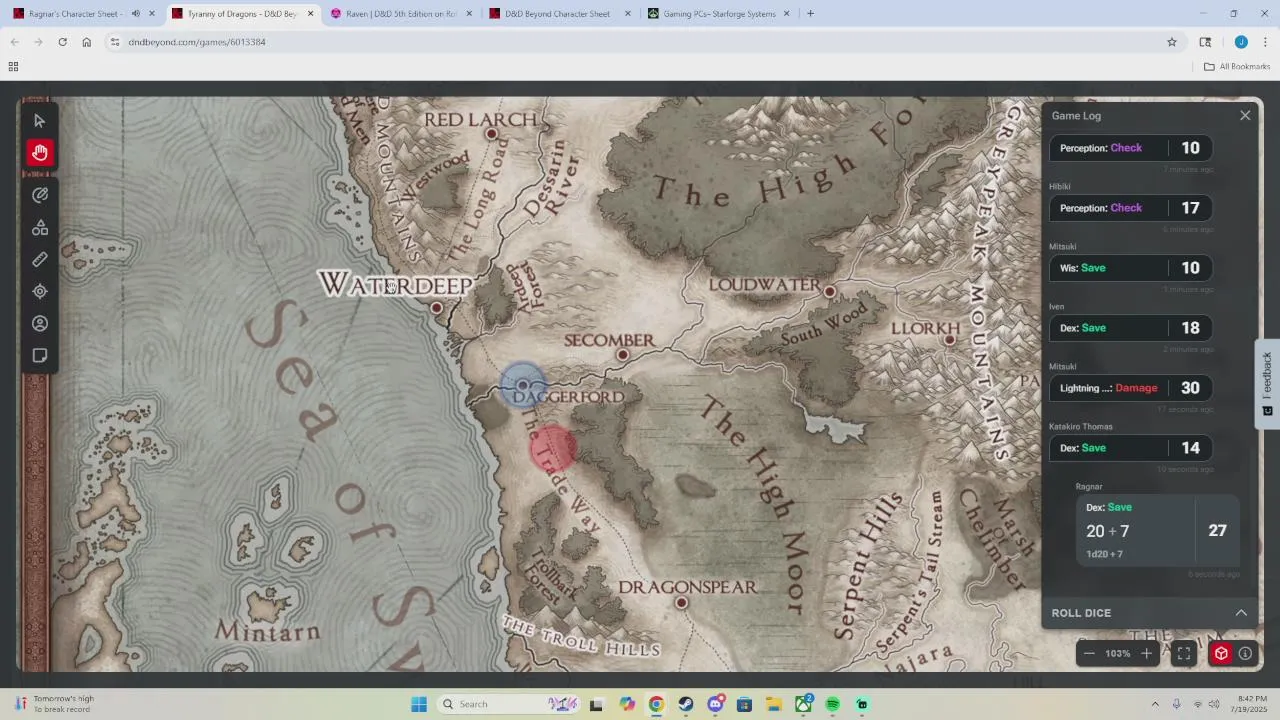Toggle fullscreen map view
Viewport: 1280px width, 720px height.
coord(1184,653)
